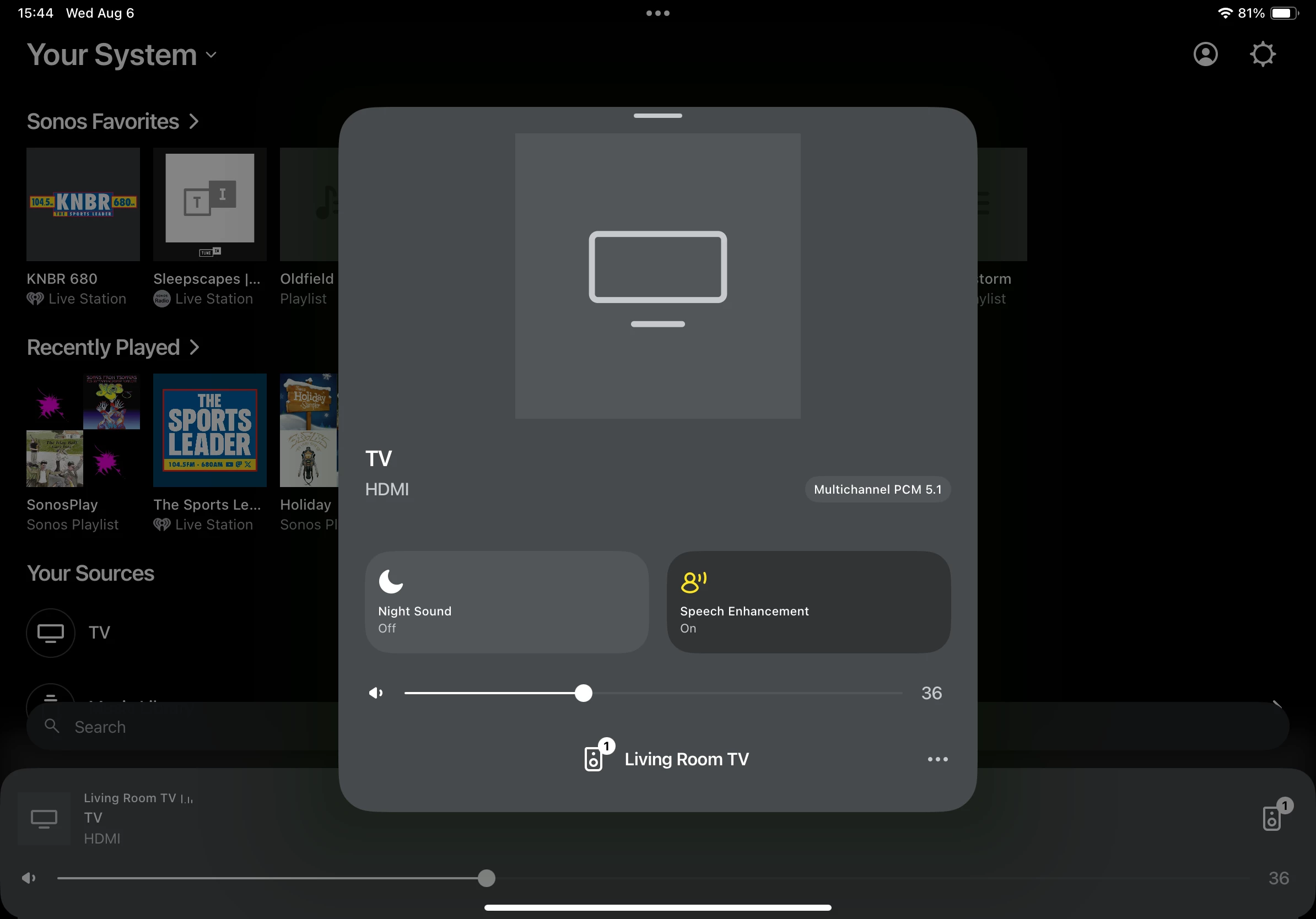This screenshot has width=1316, height=919.
Task: Click the iPad multitasking three dots
Action: tap(657, 13)
